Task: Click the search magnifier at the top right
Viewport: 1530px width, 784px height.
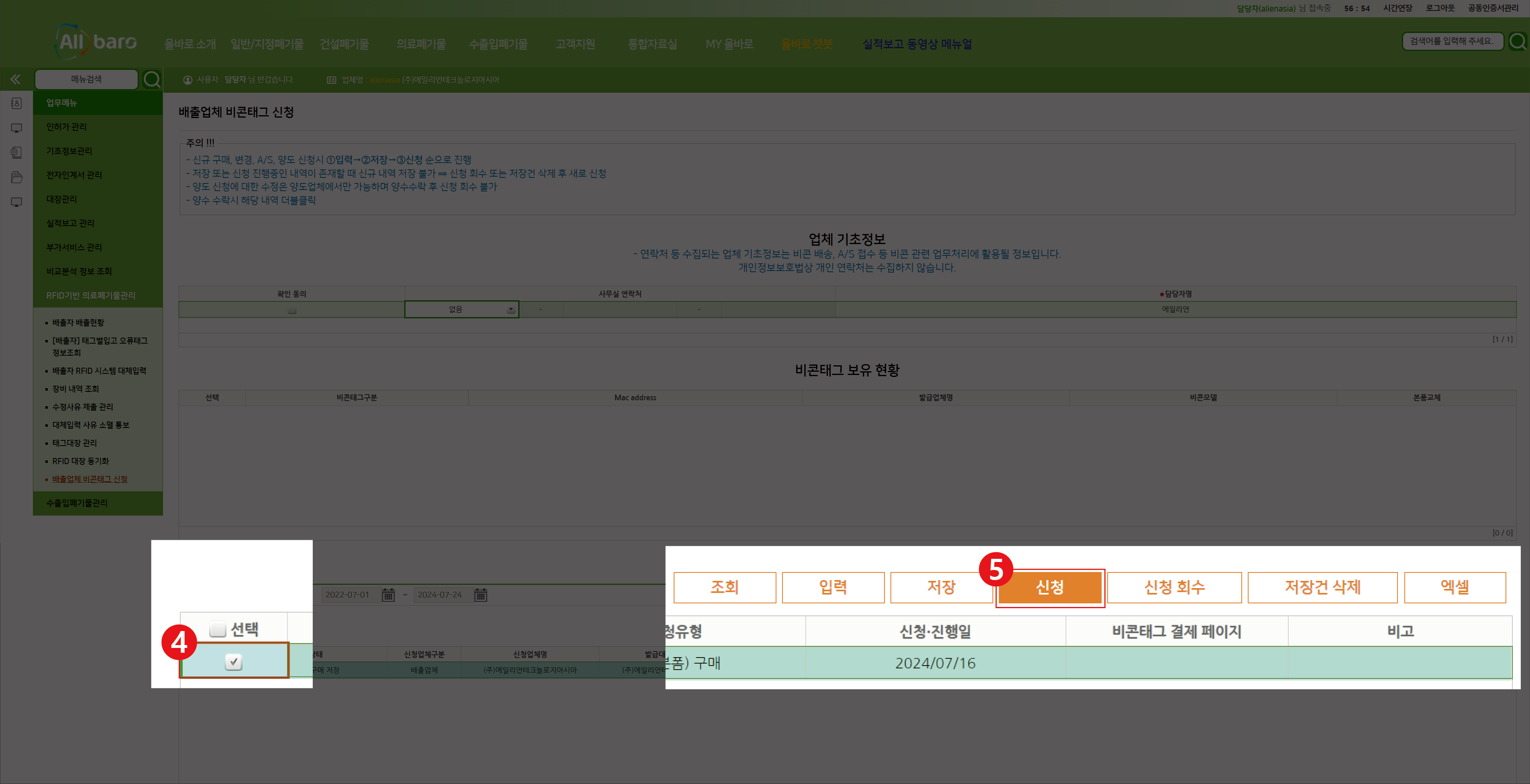Action: click(1517, 41)
